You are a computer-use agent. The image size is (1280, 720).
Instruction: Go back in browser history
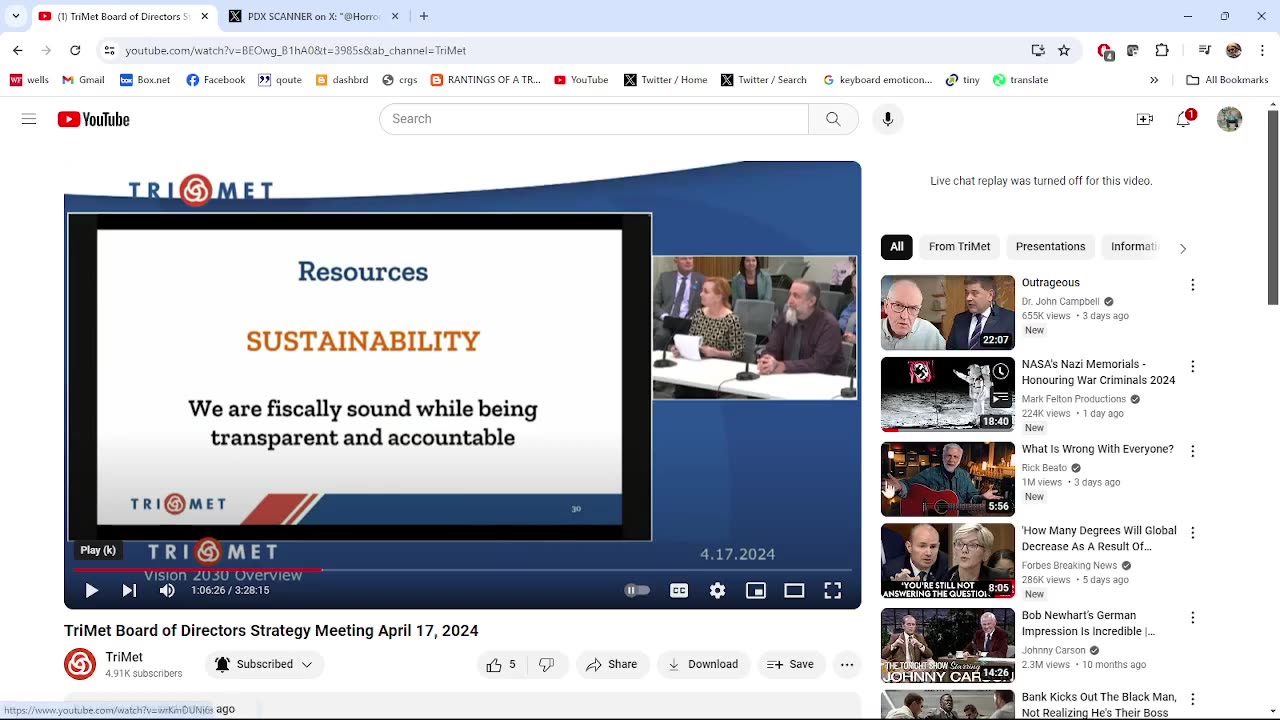coord(18,50)
